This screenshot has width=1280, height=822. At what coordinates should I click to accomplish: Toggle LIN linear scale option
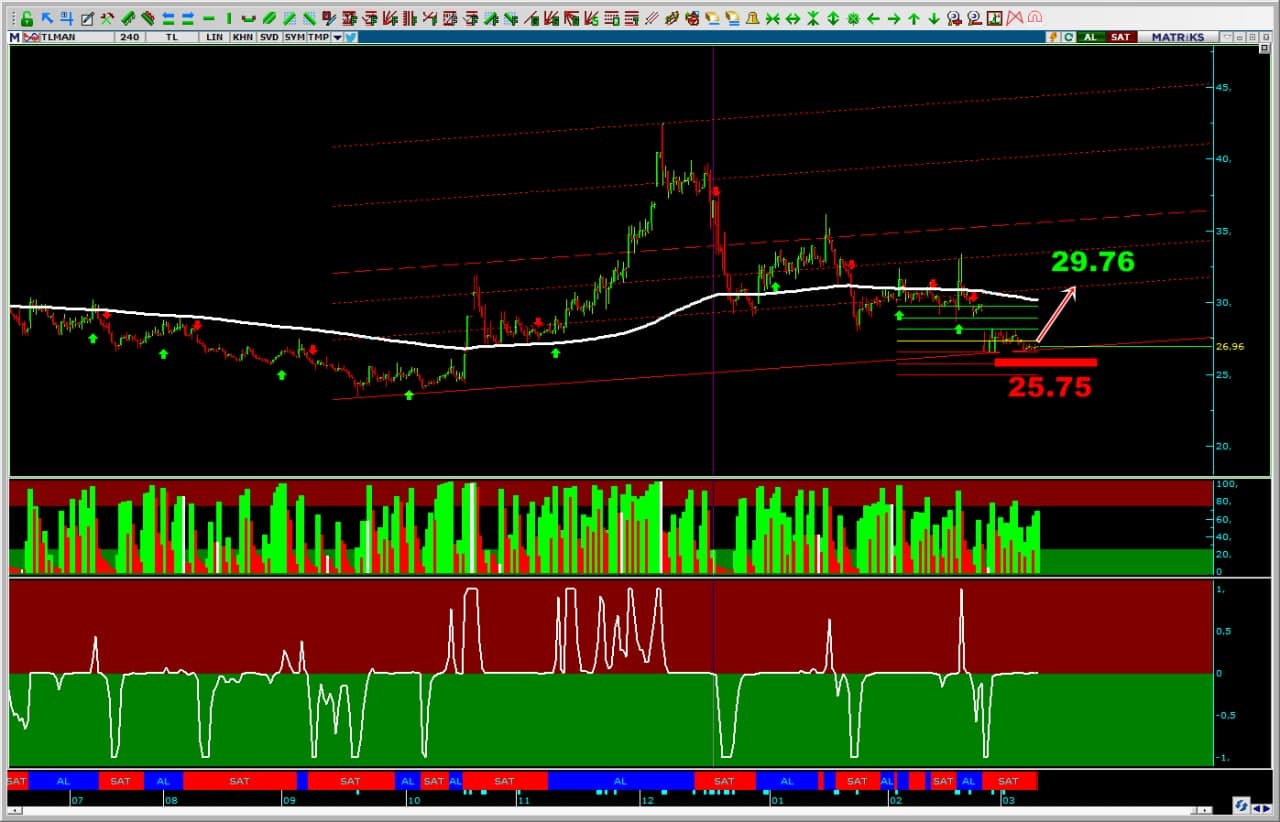click(215, 37)
